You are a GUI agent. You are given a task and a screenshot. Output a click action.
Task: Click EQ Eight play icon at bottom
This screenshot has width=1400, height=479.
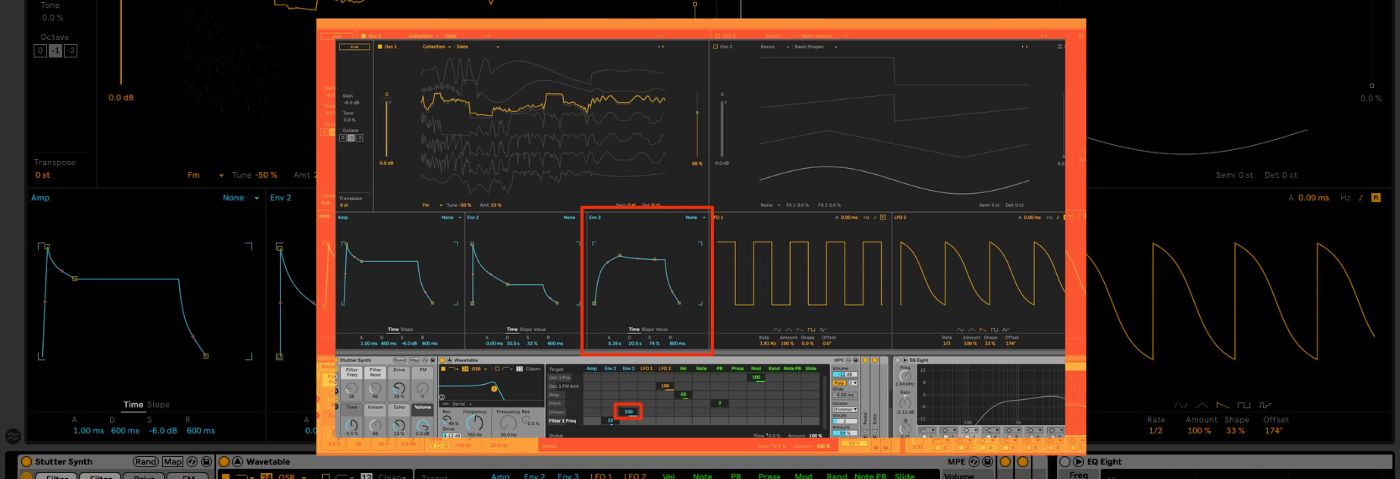1078,461
